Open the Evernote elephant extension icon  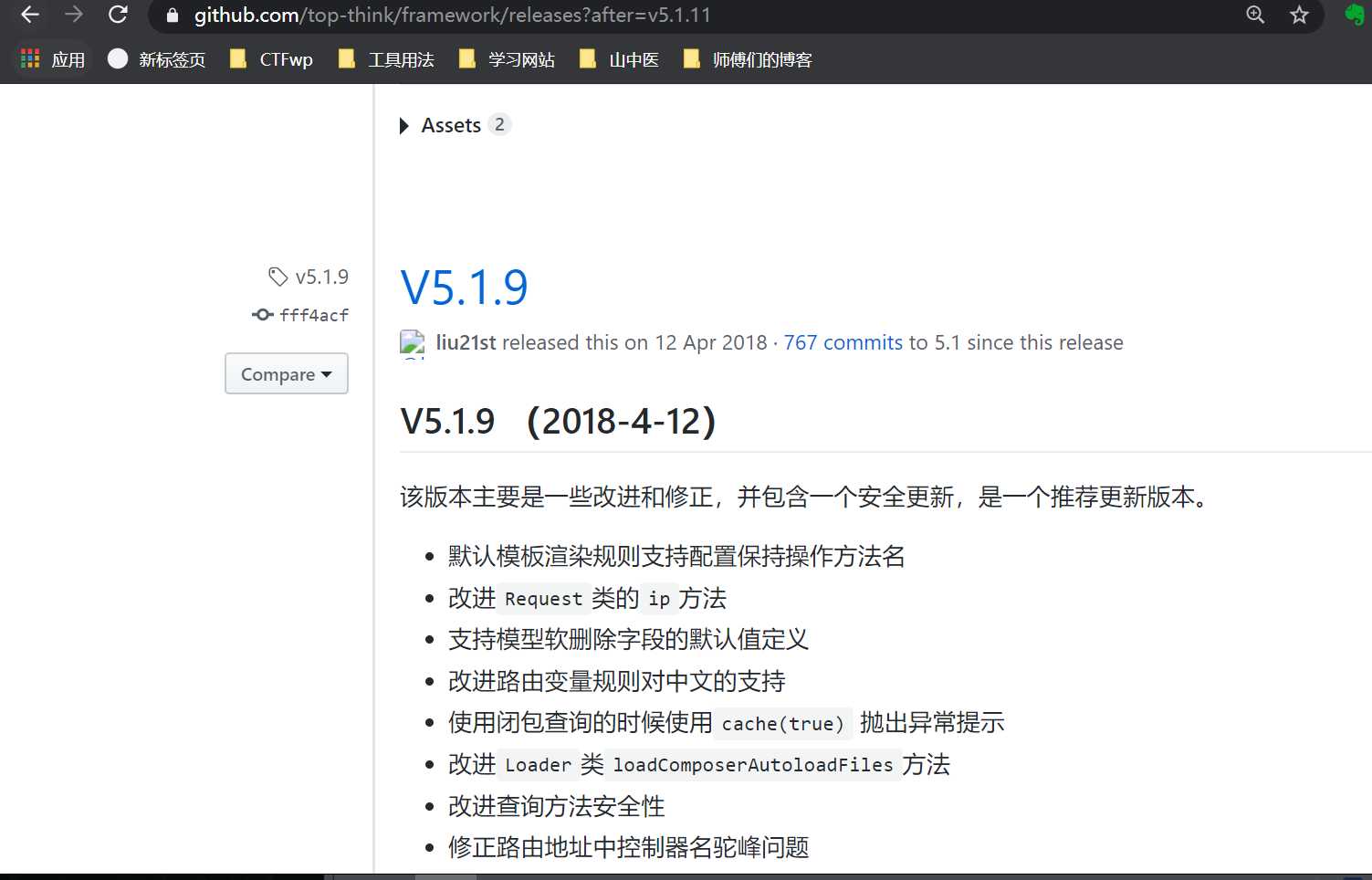point(1355,15)
